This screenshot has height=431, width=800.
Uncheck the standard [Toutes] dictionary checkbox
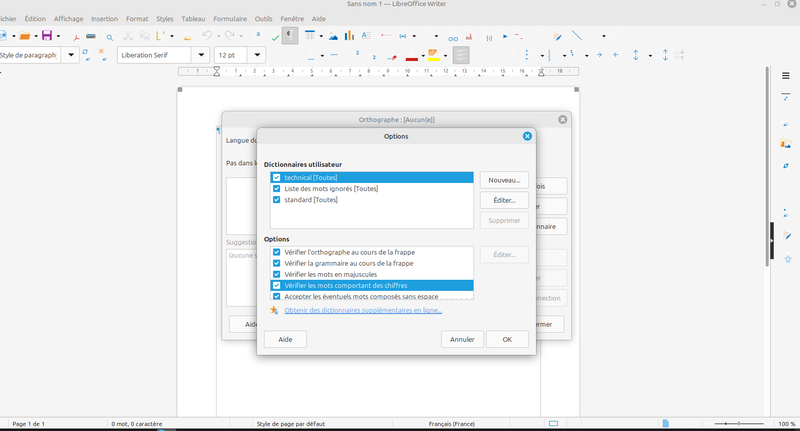point(277,200)
